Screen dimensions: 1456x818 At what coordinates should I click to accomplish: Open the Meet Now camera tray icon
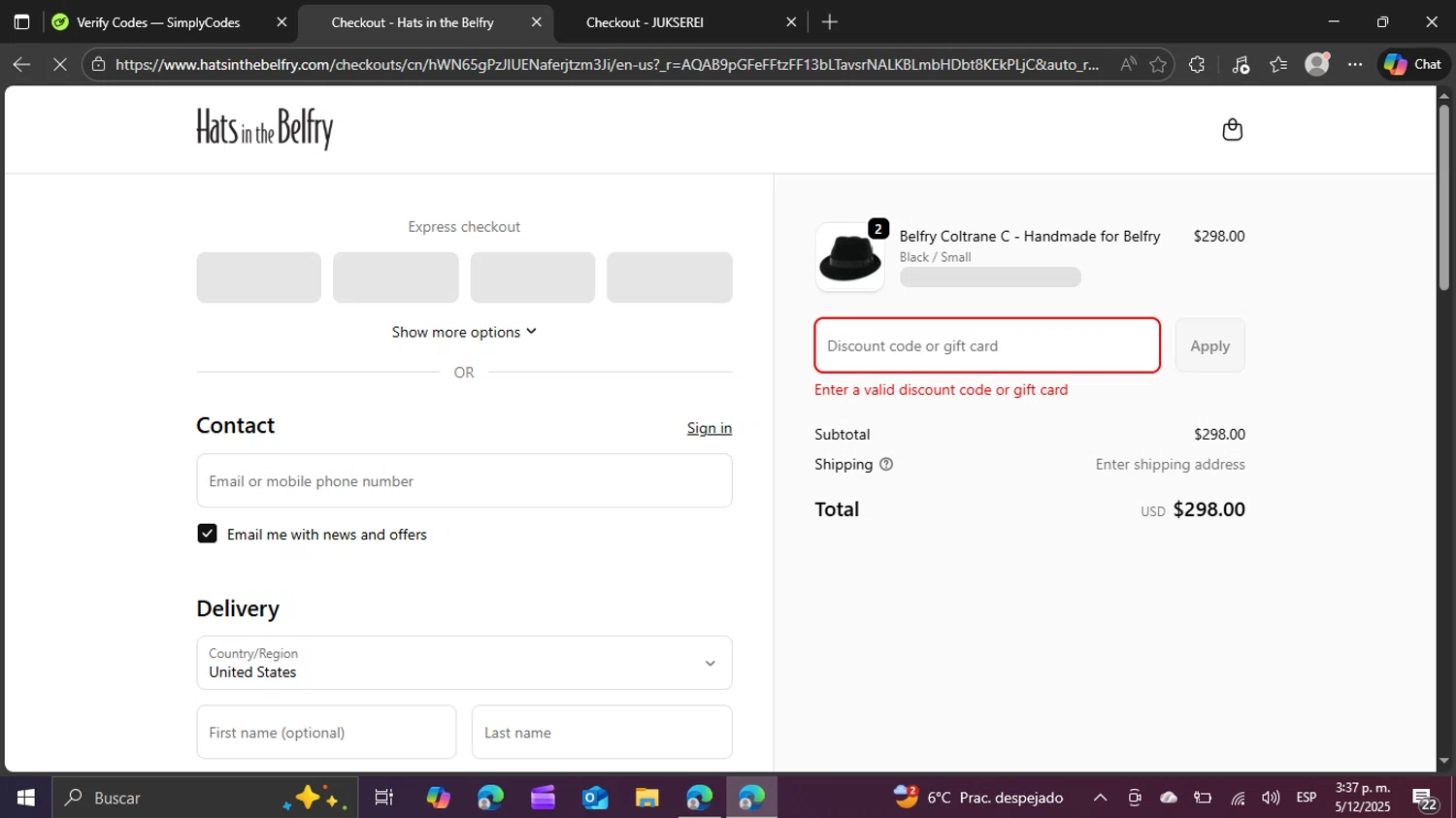click(x=1135, y=798)
